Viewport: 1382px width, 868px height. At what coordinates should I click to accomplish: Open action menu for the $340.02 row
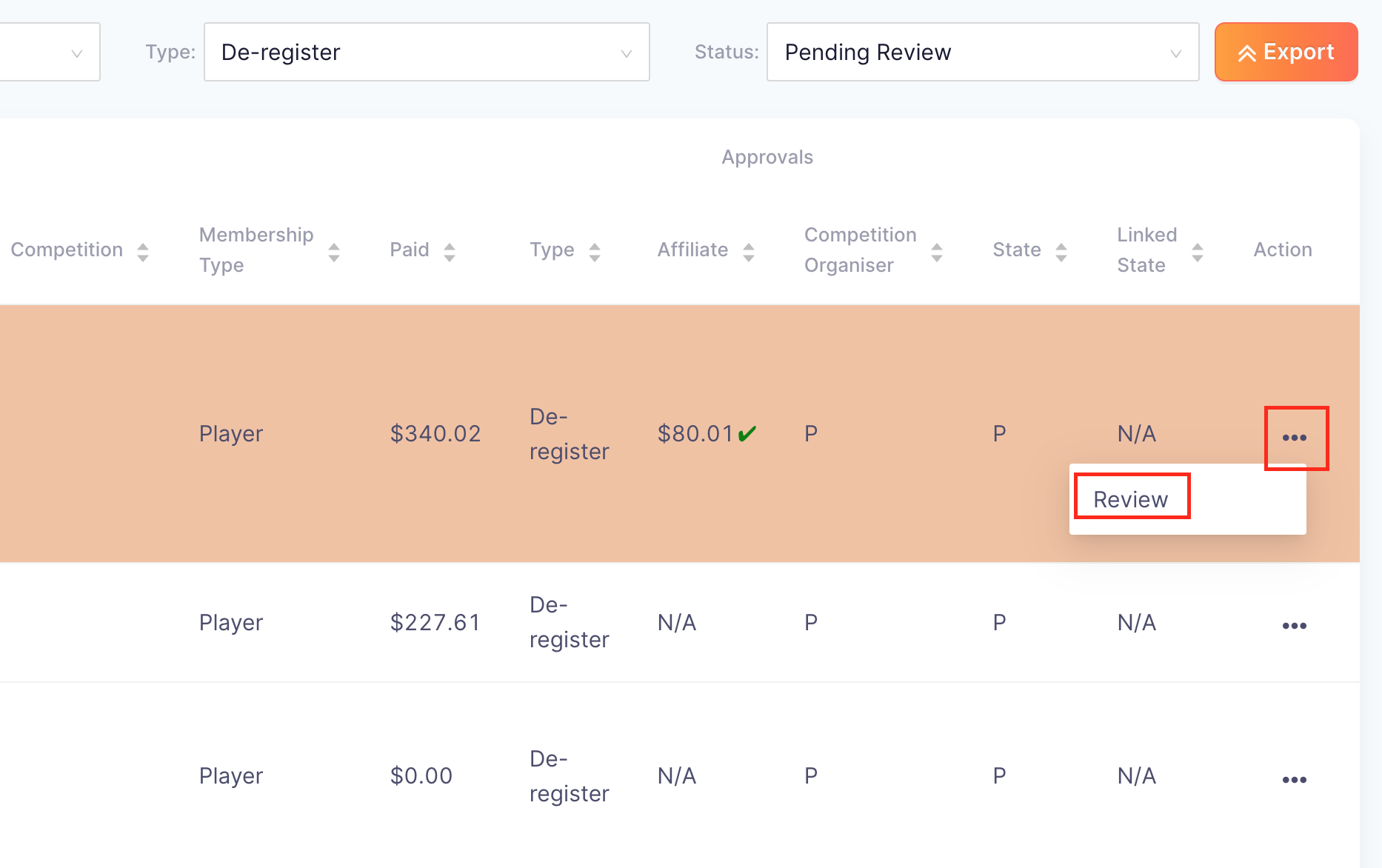pos(1295,438)
